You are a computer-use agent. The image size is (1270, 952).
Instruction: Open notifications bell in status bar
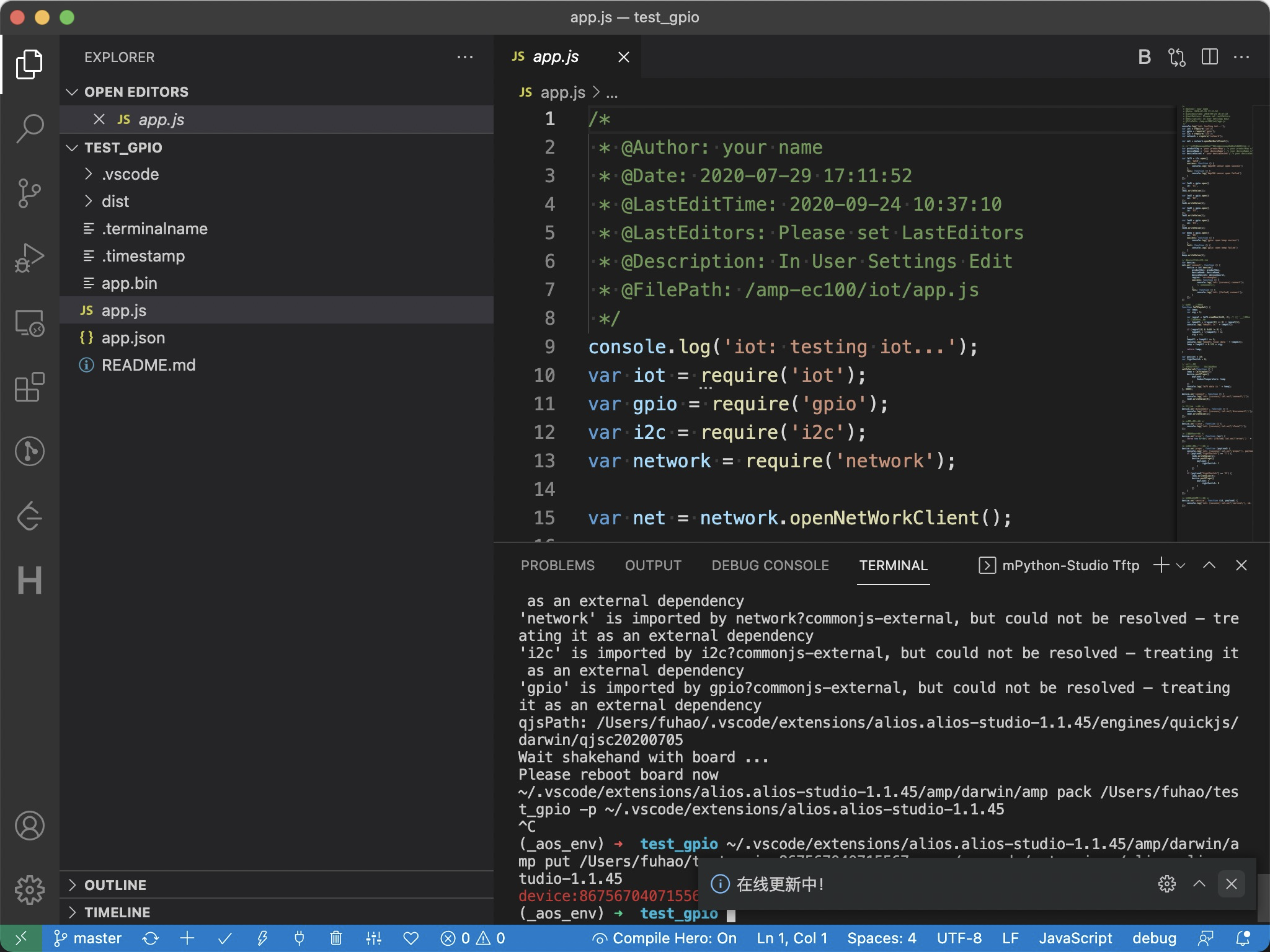point(1243,938)
